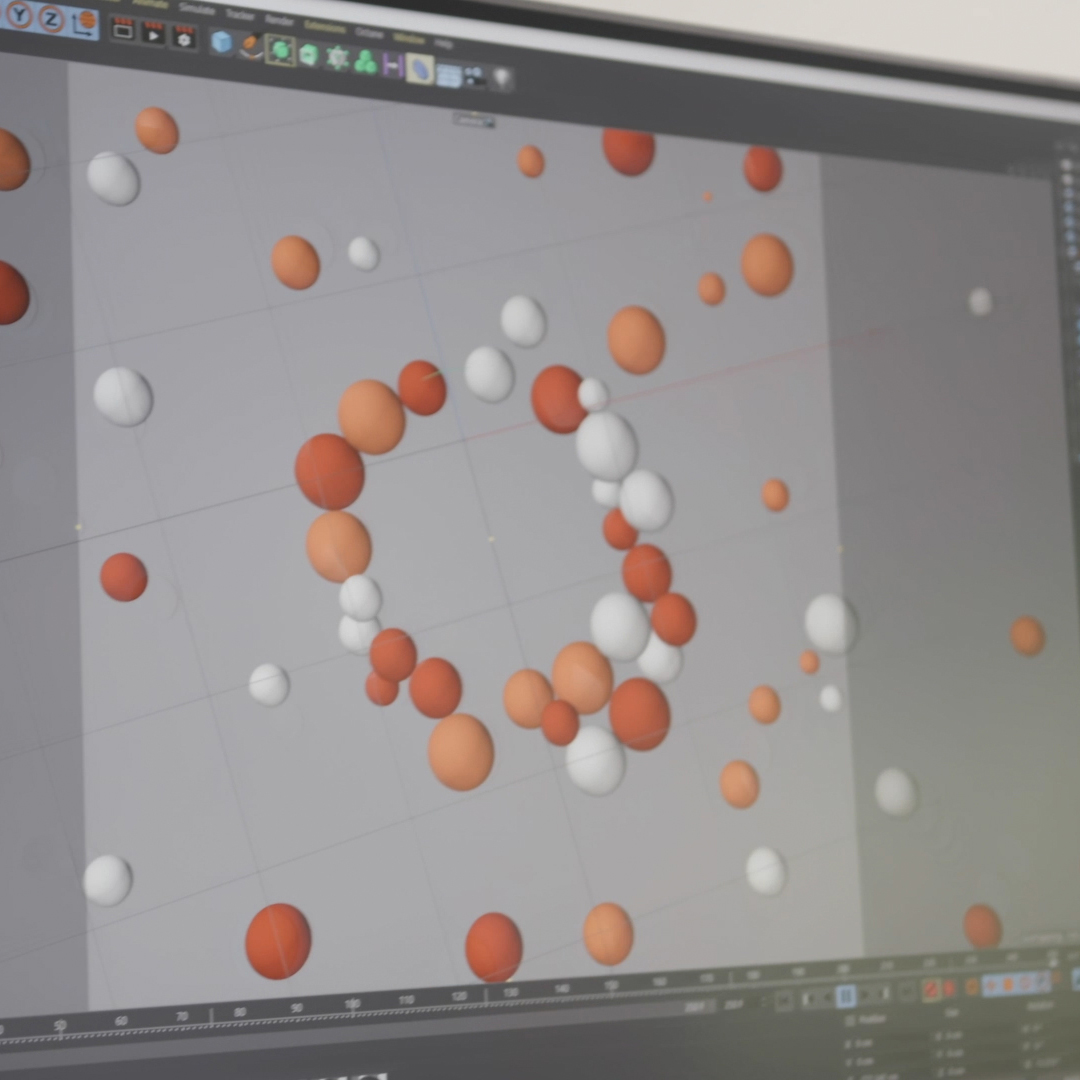Viewport: 1080px width, 1080px height.
Task: Open Render Settings gear clapperboard icon
Action: 184,37
